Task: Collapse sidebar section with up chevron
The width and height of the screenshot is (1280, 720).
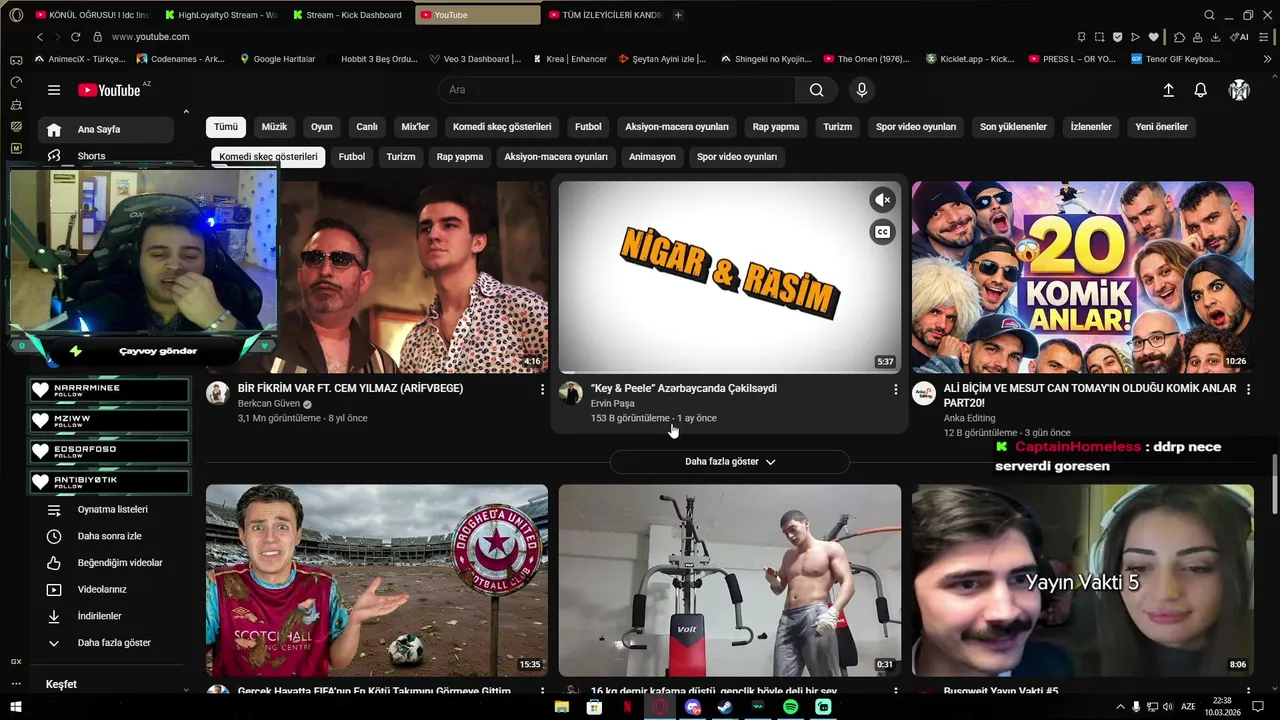Action: coord(186,112)
